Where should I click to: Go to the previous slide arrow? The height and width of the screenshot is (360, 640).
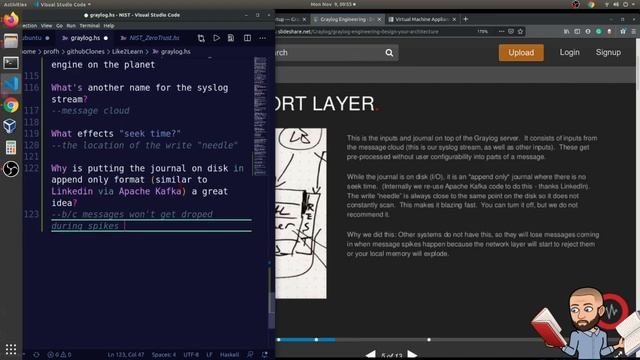coord(371,355)
